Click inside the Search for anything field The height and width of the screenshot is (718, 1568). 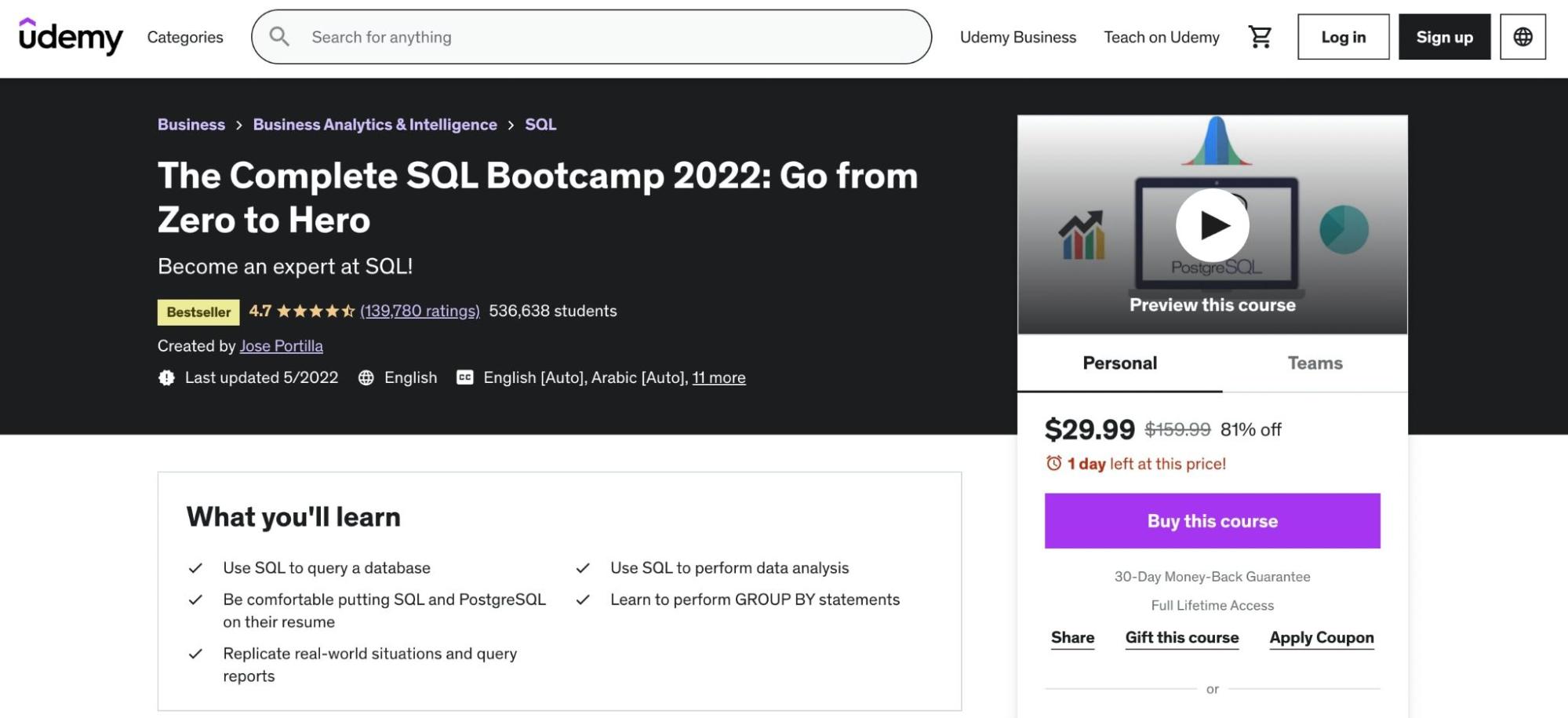(549, 36)
